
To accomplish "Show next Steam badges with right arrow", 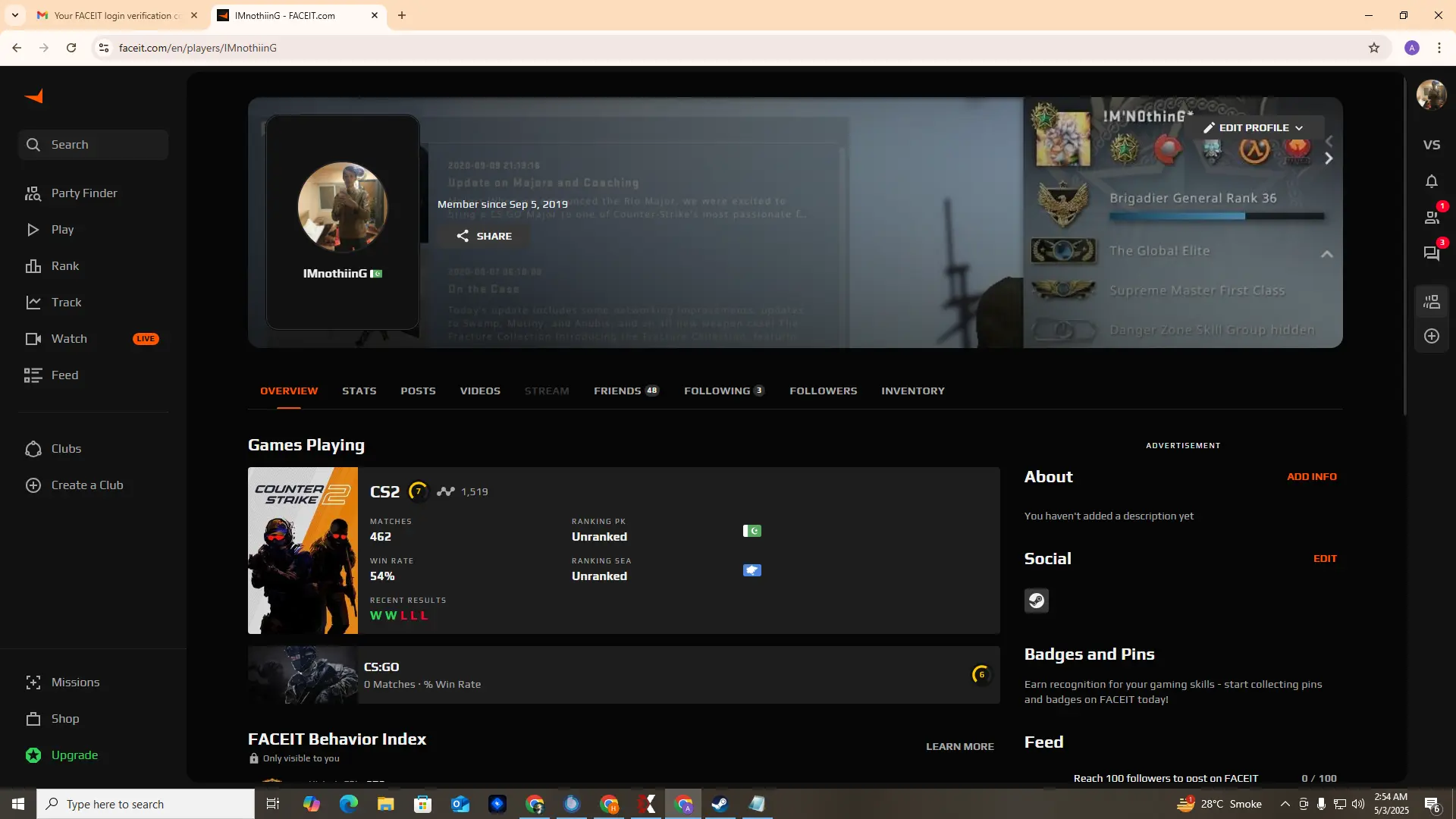I will click(x=1328, y=158).
